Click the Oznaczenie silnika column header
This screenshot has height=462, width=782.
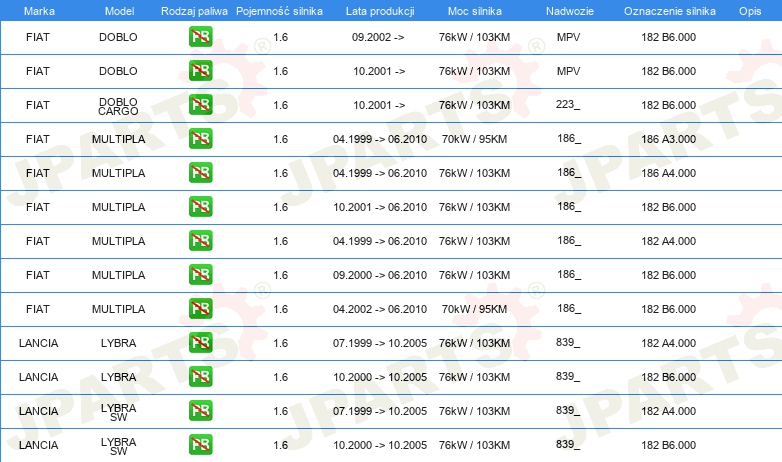[670, 11]
